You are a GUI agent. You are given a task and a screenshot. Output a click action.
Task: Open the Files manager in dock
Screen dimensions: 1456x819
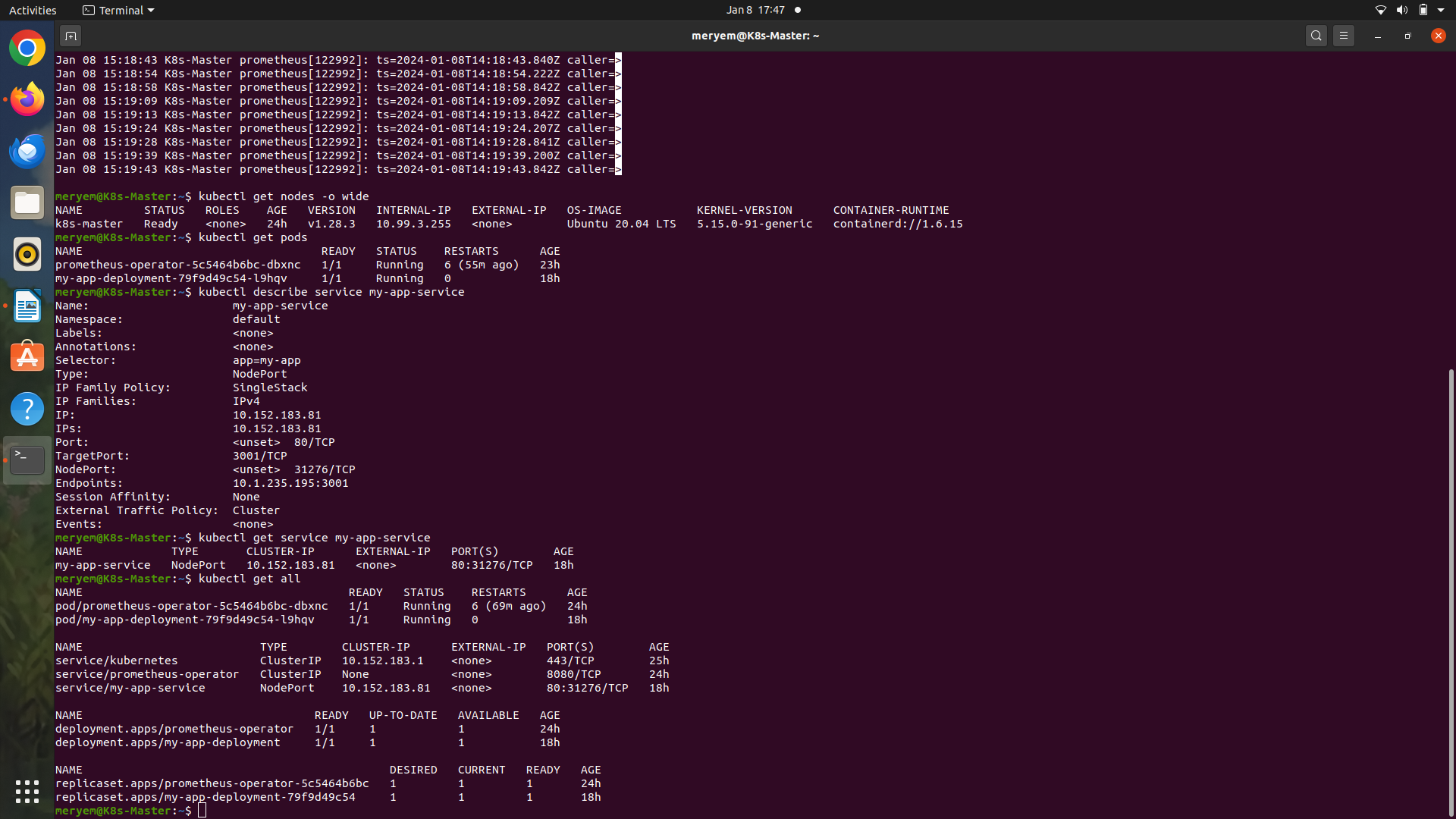[x=27, y=202]
